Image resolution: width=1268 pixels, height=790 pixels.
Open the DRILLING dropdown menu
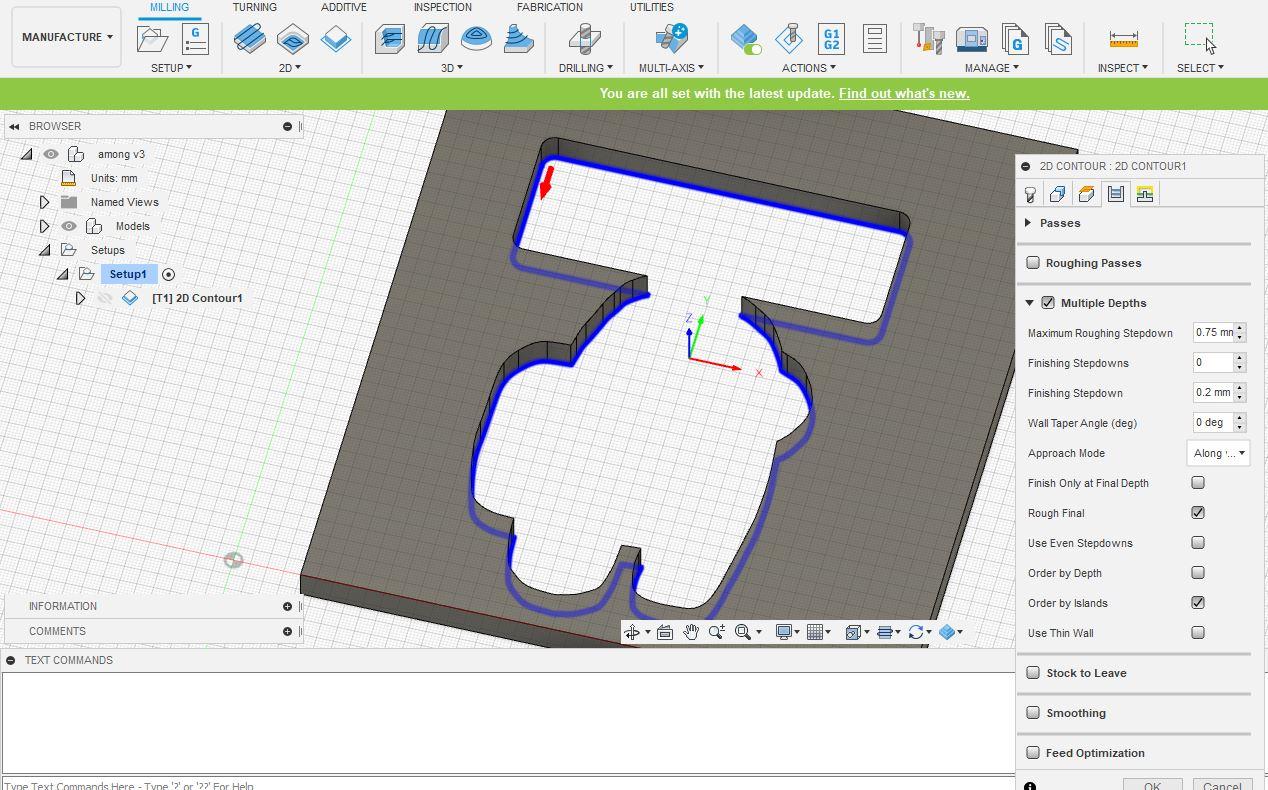click(x=586, y=68)
